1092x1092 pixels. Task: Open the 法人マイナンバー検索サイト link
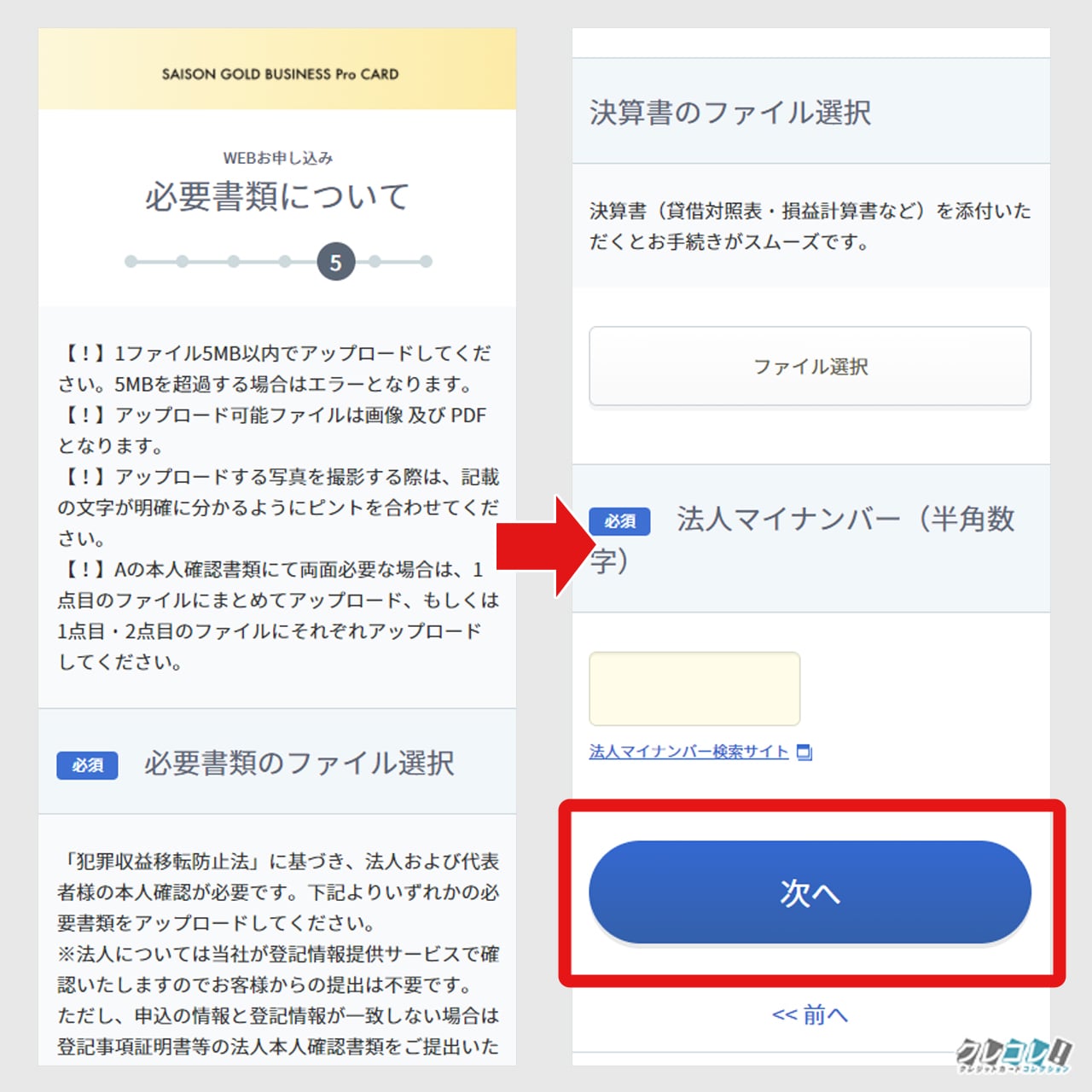[x=688, y=752]
